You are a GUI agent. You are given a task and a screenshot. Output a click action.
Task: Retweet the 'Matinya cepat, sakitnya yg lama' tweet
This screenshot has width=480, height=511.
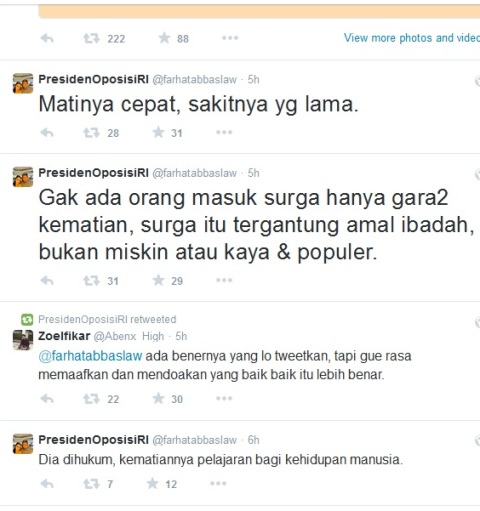pyautogui.click(x=91, y=133)
